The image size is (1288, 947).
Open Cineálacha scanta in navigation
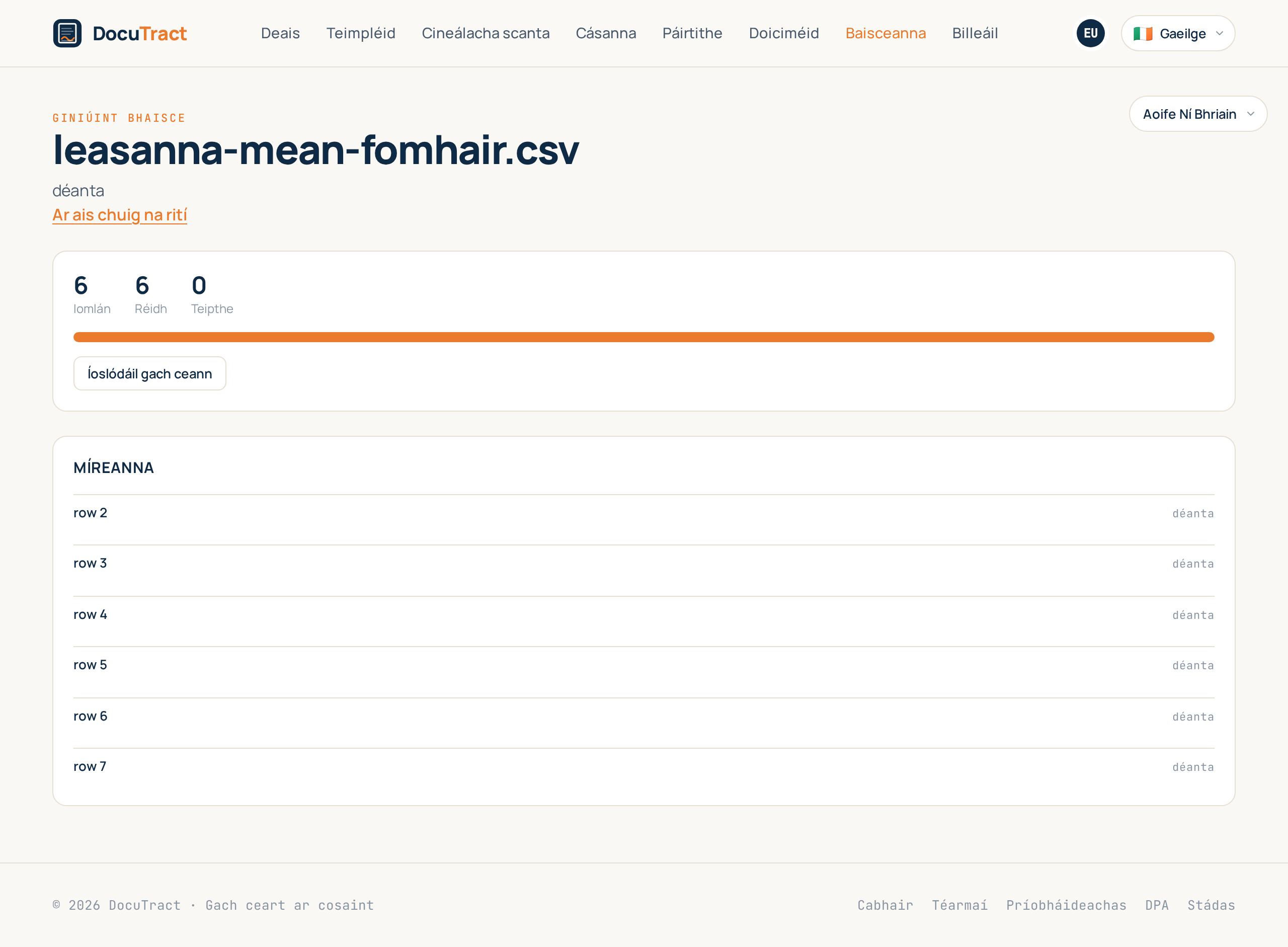tap(486, 33)
